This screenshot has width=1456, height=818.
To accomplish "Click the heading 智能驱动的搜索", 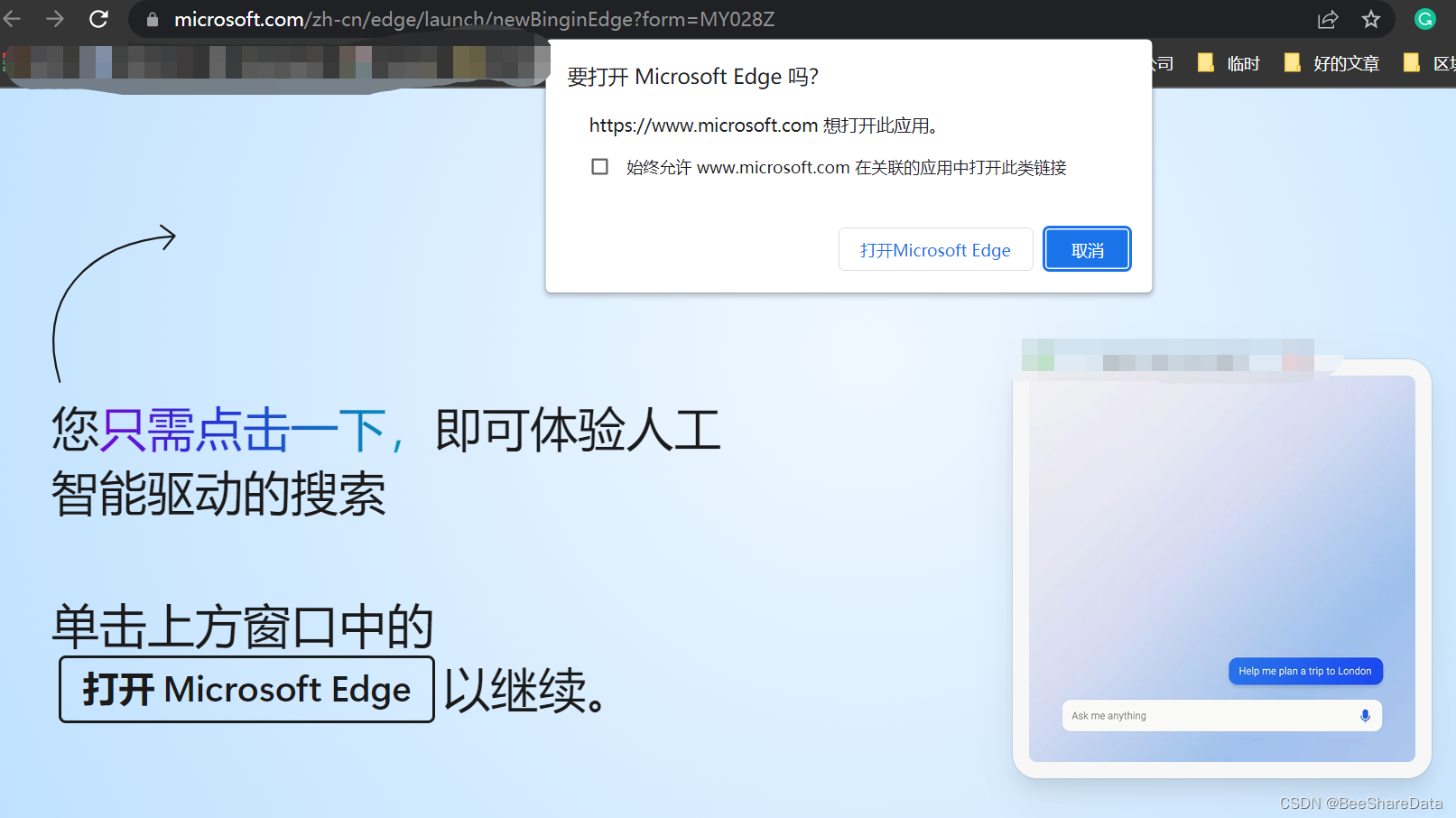I will [x=218, y=494].
